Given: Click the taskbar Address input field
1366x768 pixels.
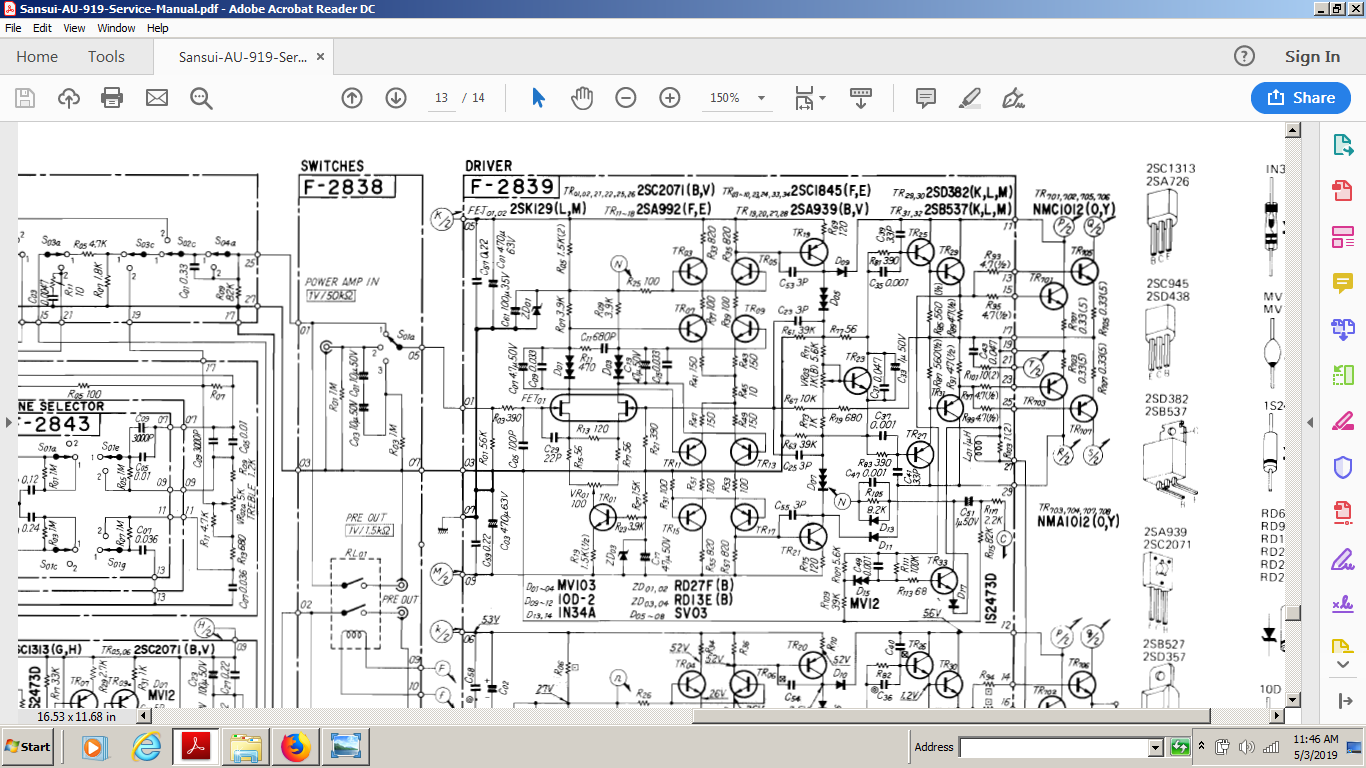Looking at the screenshot, I should tap(1053, 747).
